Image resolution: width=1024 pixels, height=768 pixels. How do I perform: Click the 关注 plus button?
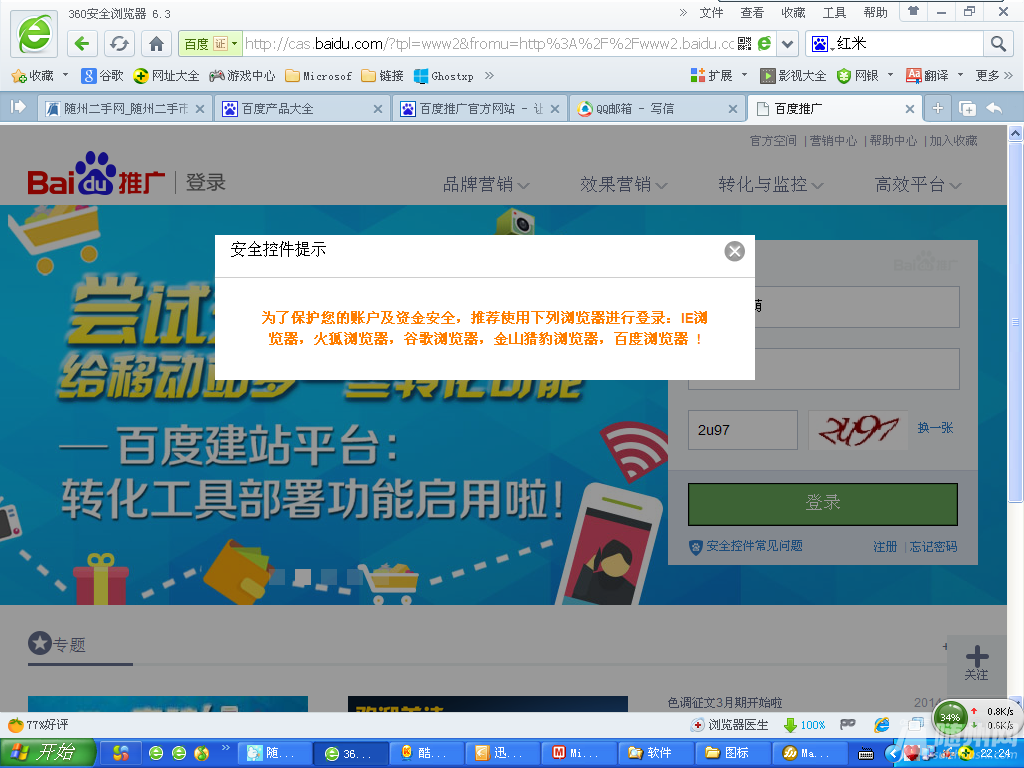976,662
